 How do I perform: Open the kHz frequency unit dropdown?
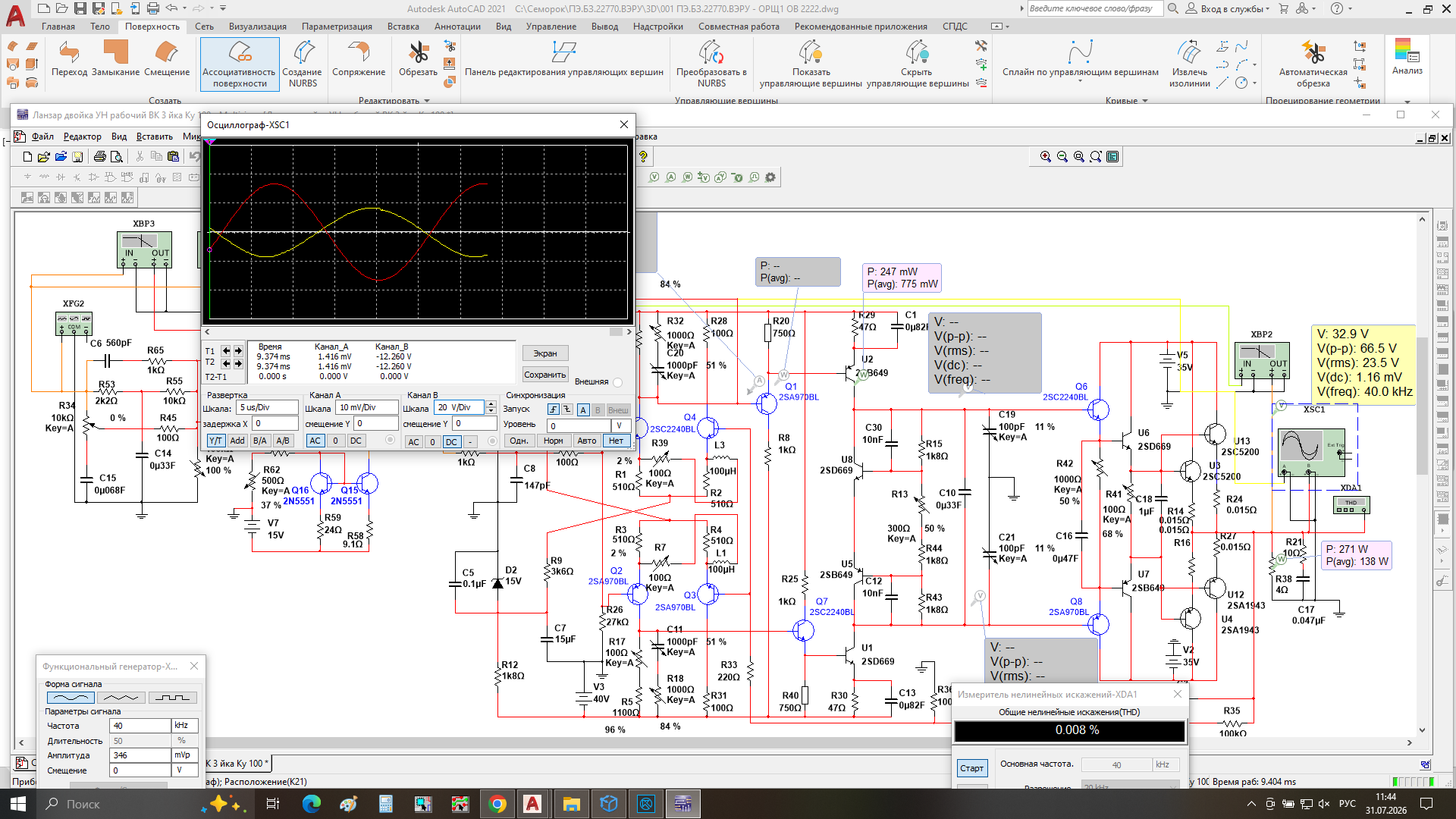tap(186, 726)
